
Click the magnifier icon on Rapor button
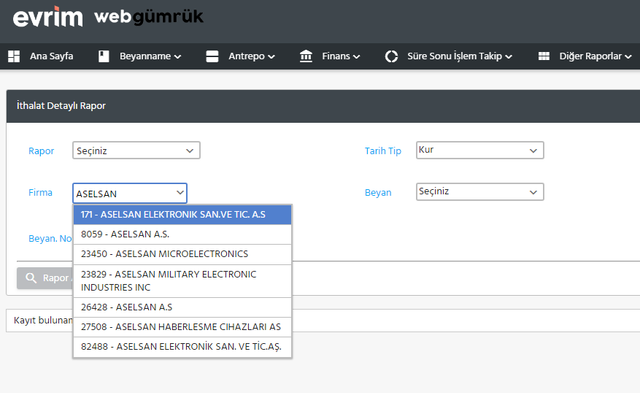(31, 278)
